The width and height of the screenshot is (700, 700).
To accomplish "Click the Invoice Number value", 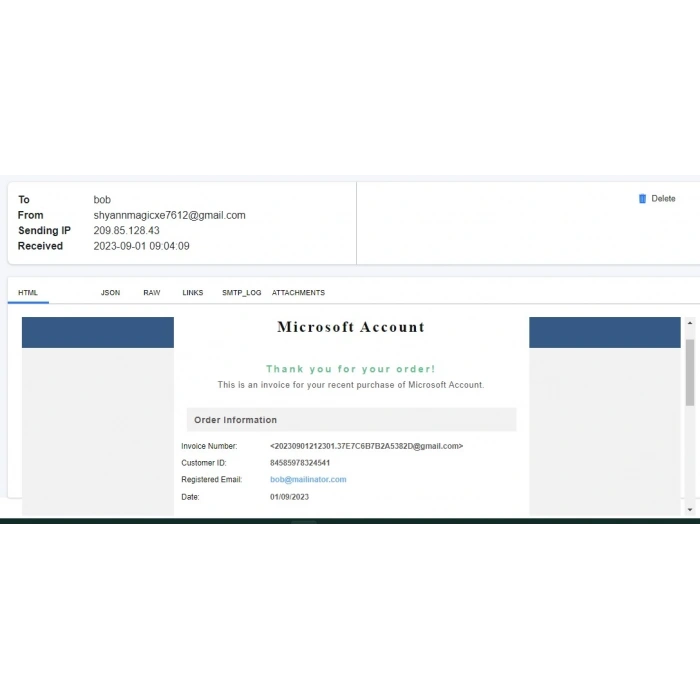I will coord(366,446).
